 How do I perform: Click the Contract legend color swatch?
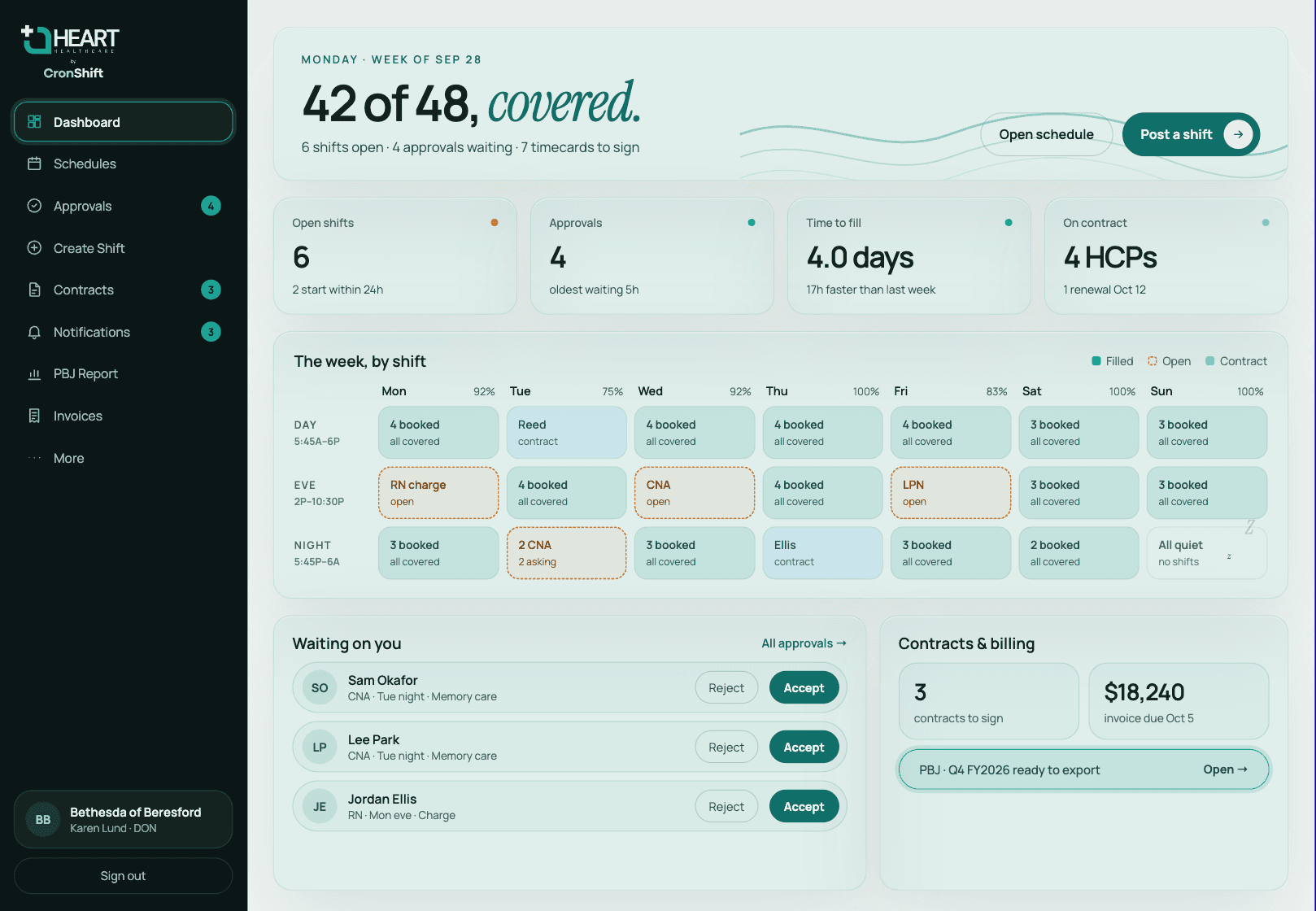1210,361
